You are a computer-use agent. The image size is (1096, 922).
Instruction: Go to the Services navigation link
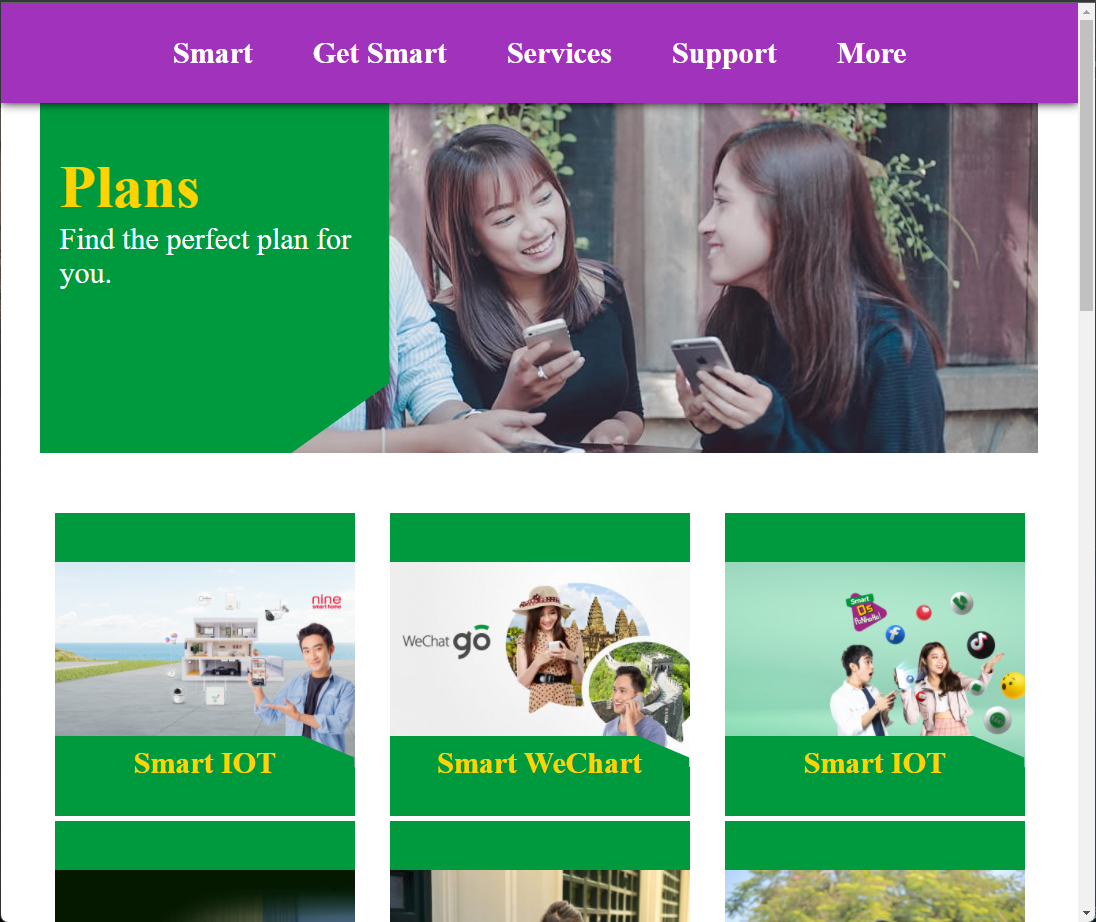pyautogui.click(x=559, y=54)
